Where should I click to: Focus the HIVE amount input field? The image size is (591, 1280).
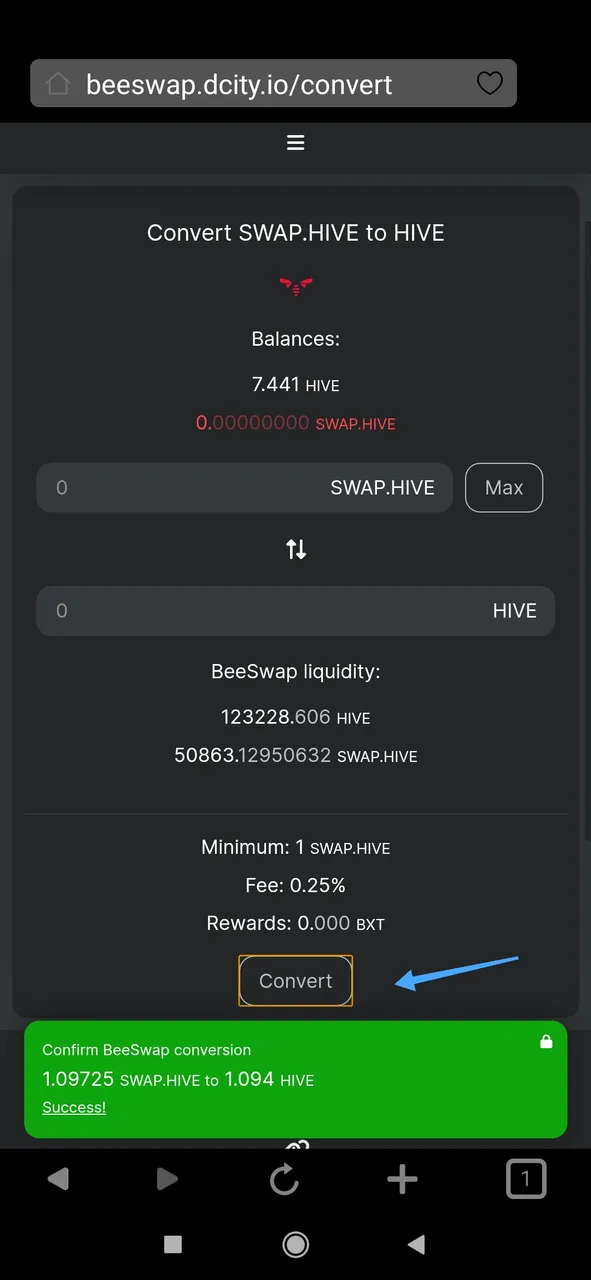point(295,611)
